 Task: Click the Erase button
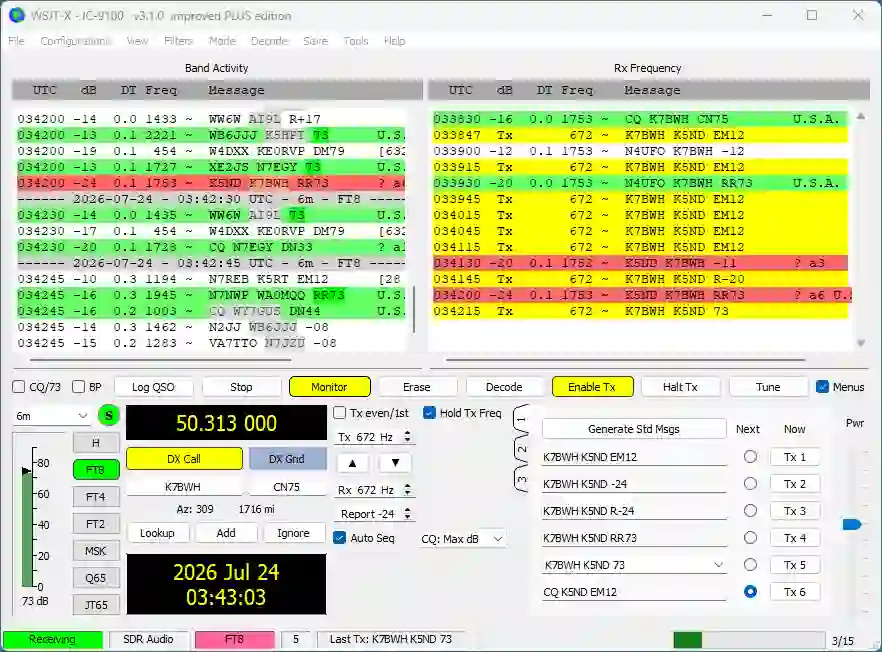click(417, 387)
